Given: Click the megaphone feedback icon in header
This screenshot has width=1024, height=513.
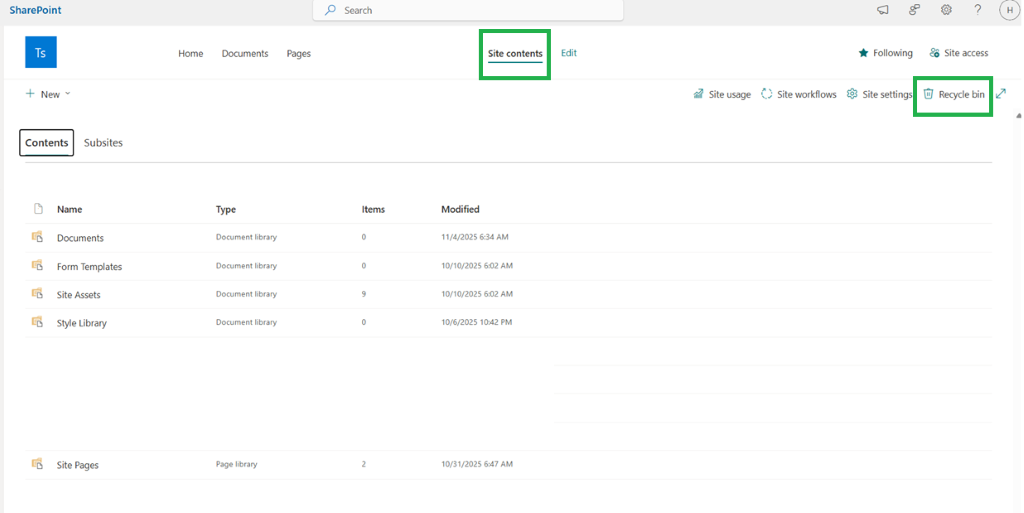Looking at the screenshot, I should point(882,10).
